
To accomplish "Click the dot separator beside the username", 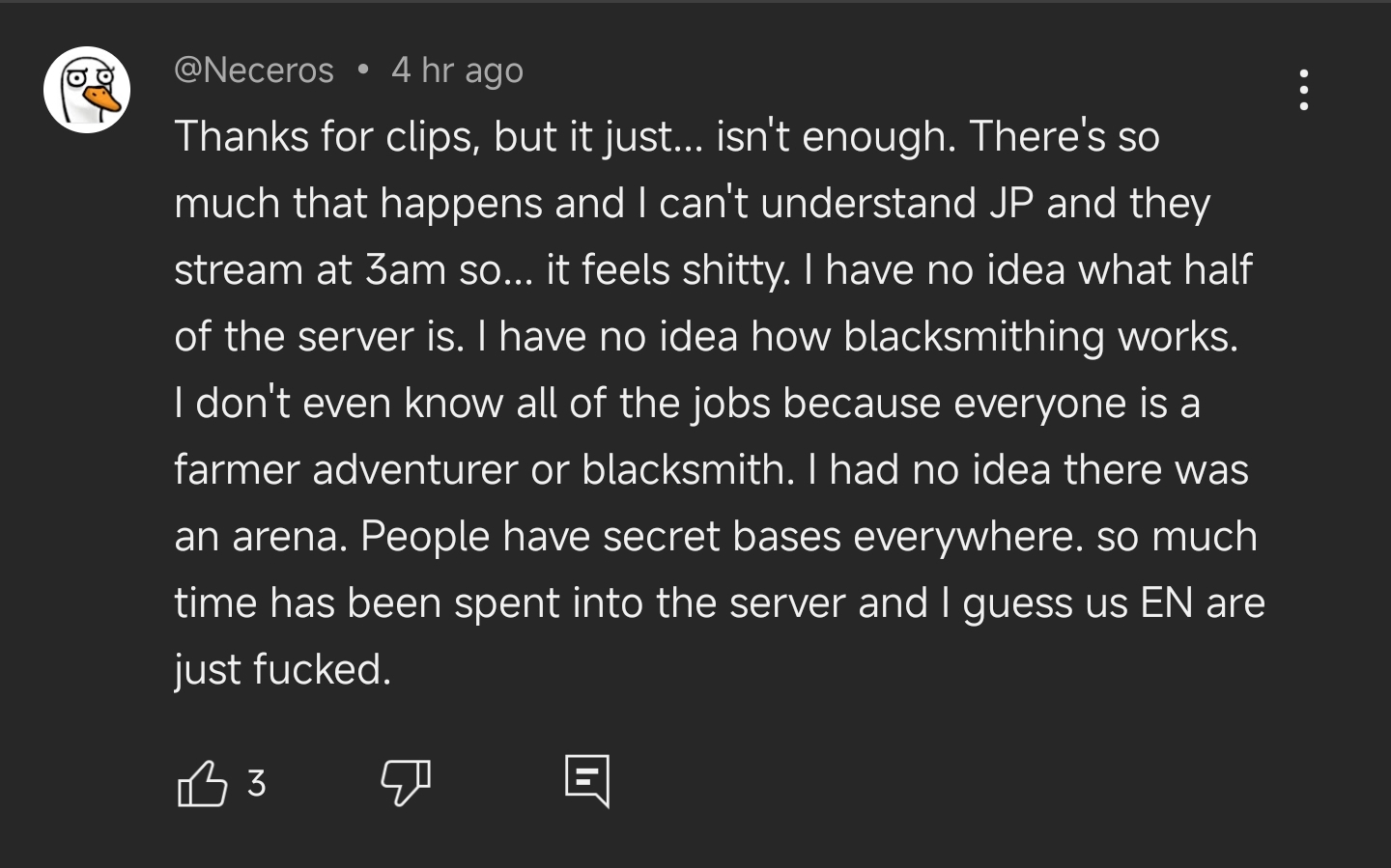I will pos(363,70).
